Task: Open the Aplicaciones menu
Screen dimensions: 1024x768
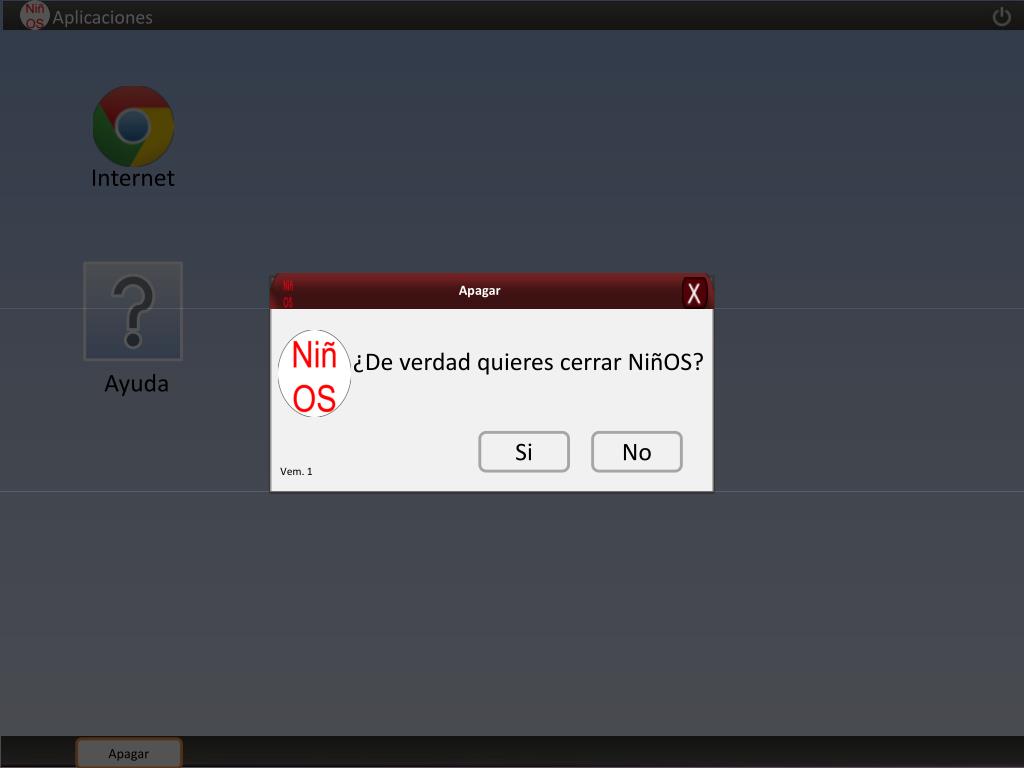Action: (x=103, y=18)
